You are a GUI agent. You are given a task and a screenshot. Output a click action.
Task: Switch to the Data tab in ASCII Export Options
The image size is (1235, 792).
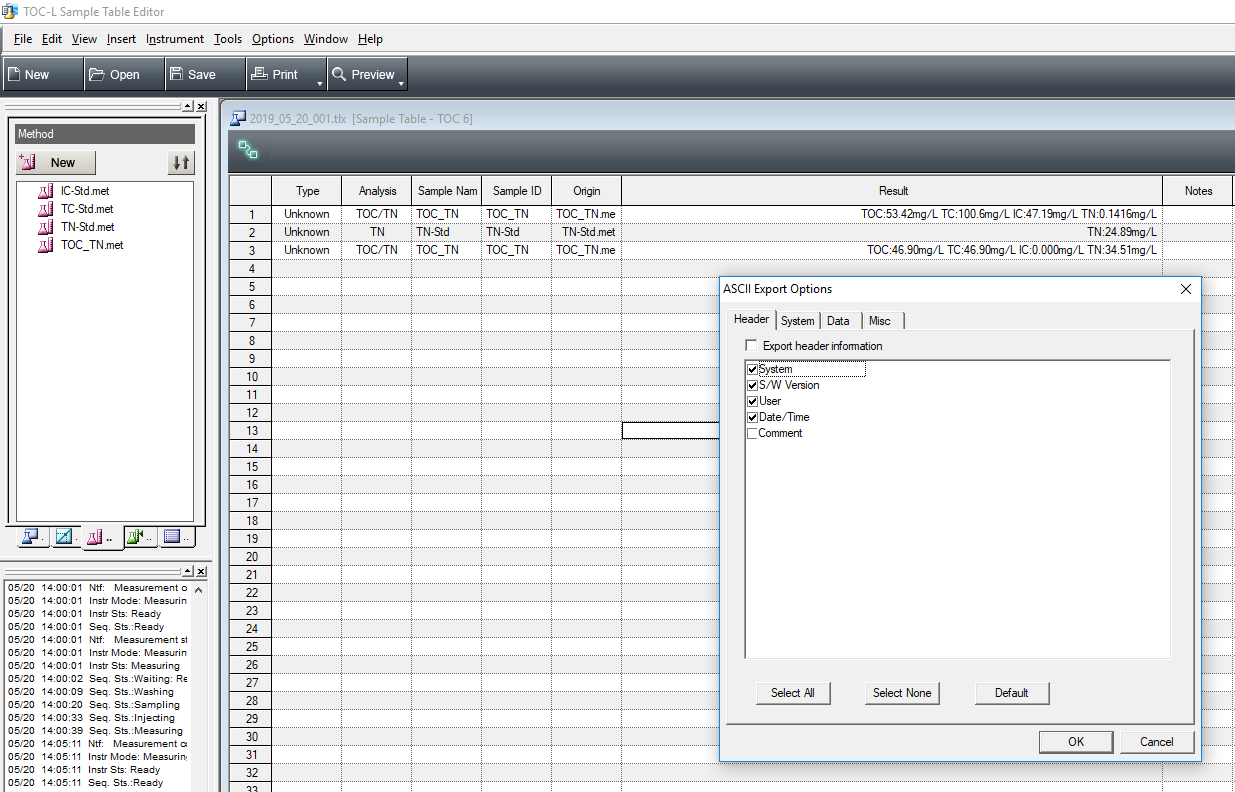pos(838,320)
